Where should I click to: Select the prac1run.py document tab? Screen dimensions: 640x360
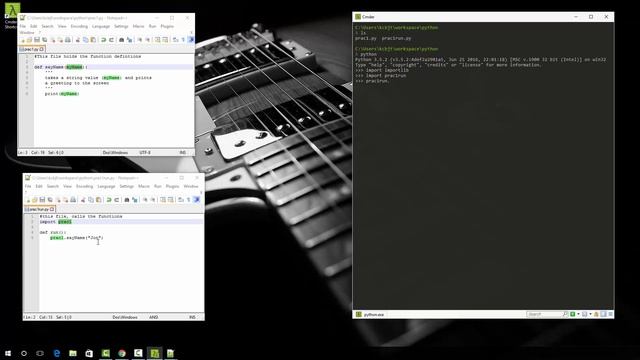click(x=39, y=209)
